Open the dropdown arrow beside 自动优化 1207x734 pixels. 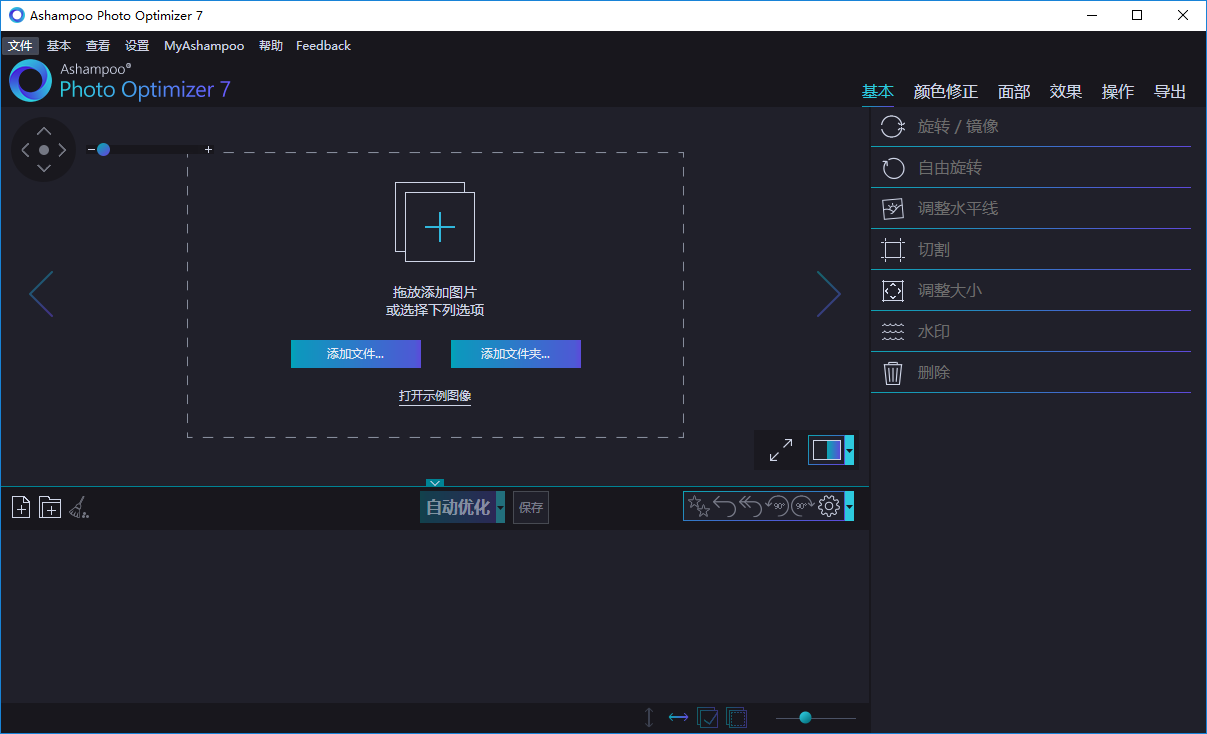pyautogui.click(x=500, y=507)
